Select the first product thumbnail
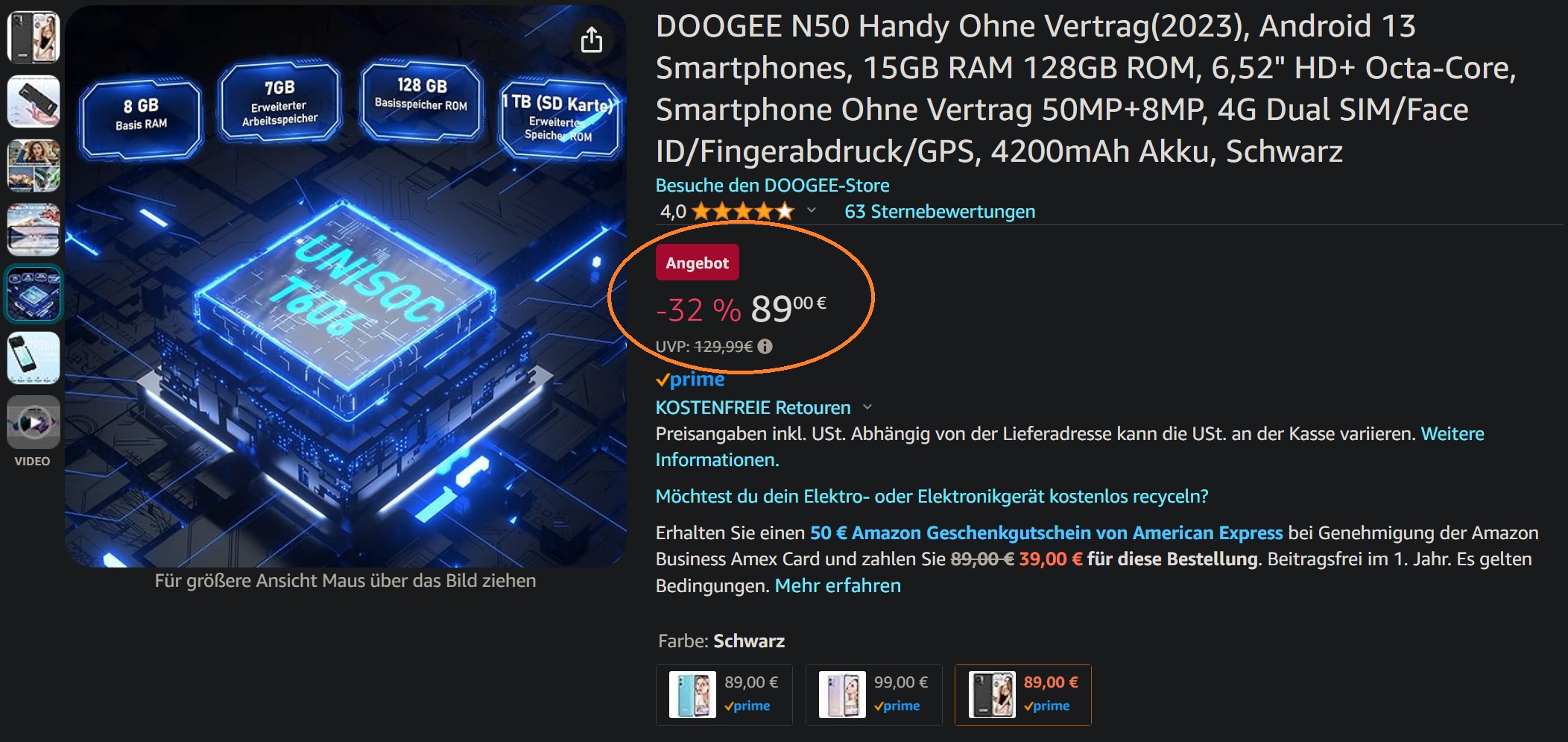Viewport: 1568px width, 742px height. (x=34, y=37)
